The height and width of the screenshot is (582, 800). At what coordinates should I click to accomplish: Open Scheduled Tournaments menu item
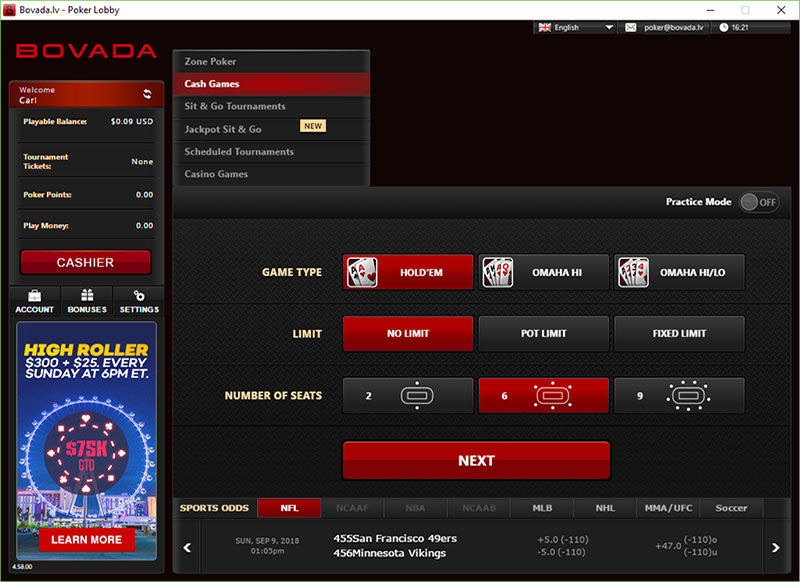271,151
